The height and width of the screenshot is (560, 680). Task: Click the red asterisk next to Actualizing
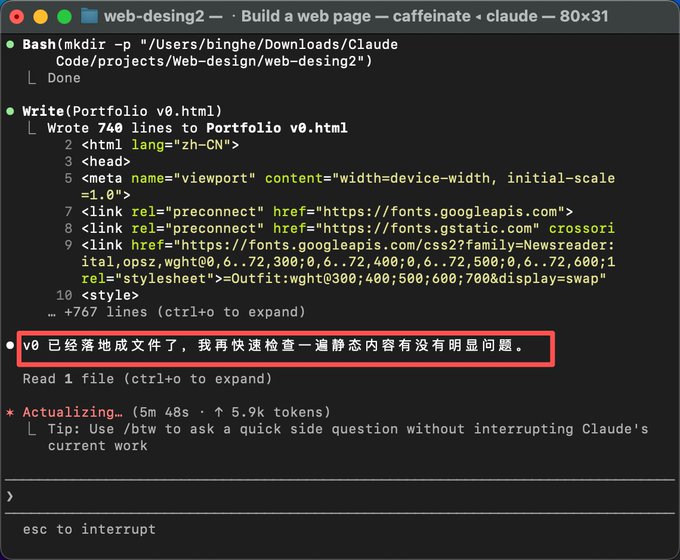tap(10, 412)
